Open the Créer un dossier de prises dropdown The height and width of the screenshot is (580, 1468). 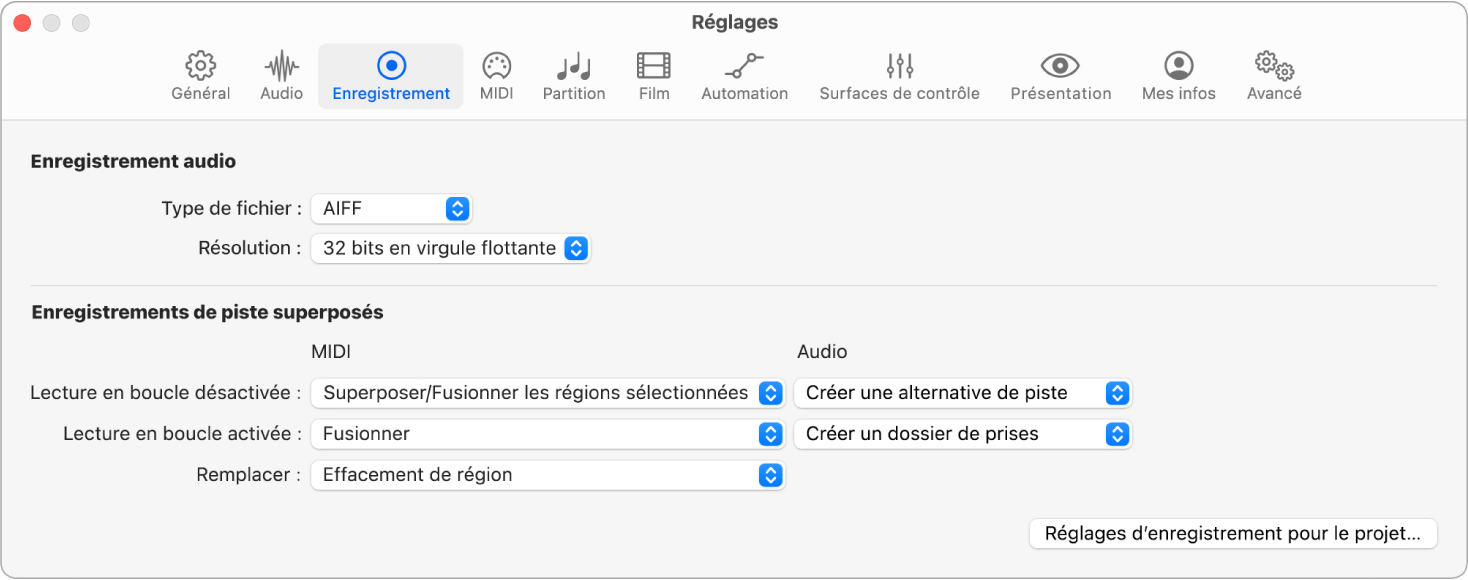point(962,434)
